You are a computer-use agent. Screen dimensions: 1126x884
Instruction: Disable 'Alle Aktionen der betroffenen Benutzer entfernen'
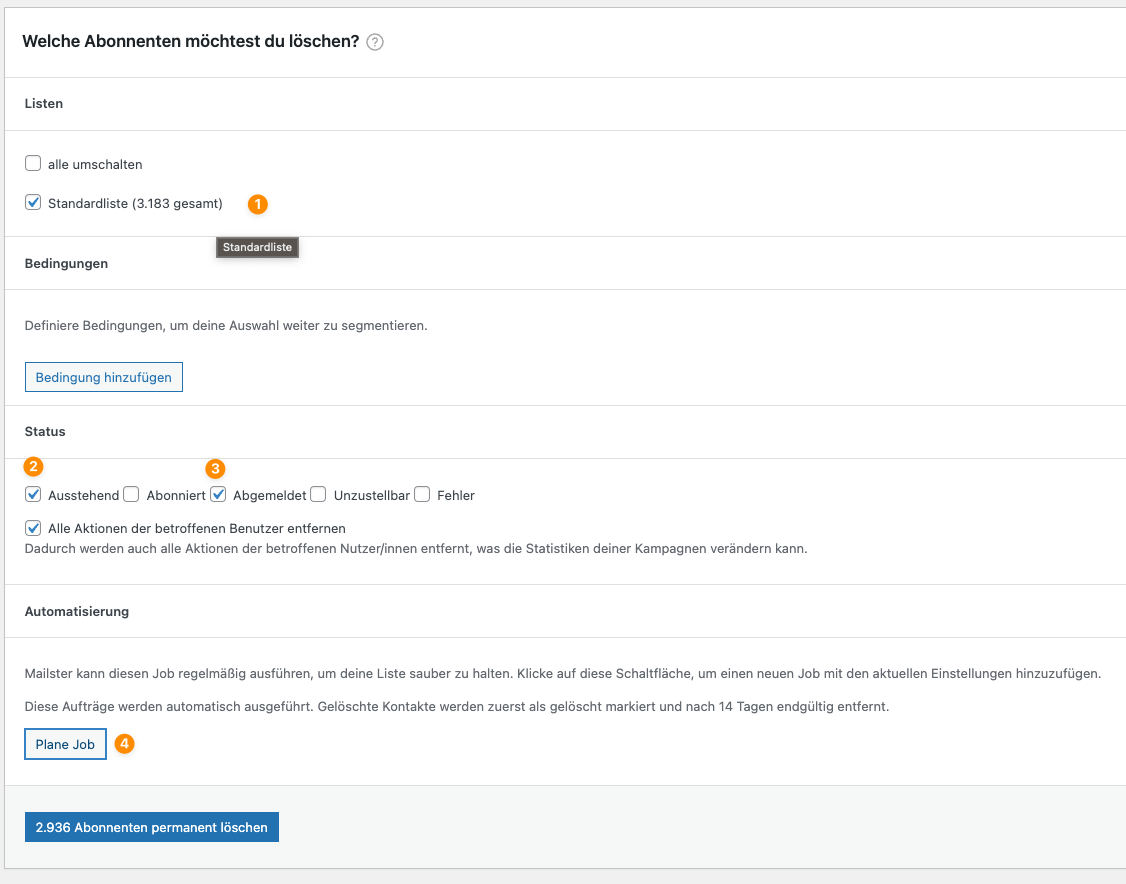pos(33,528)
